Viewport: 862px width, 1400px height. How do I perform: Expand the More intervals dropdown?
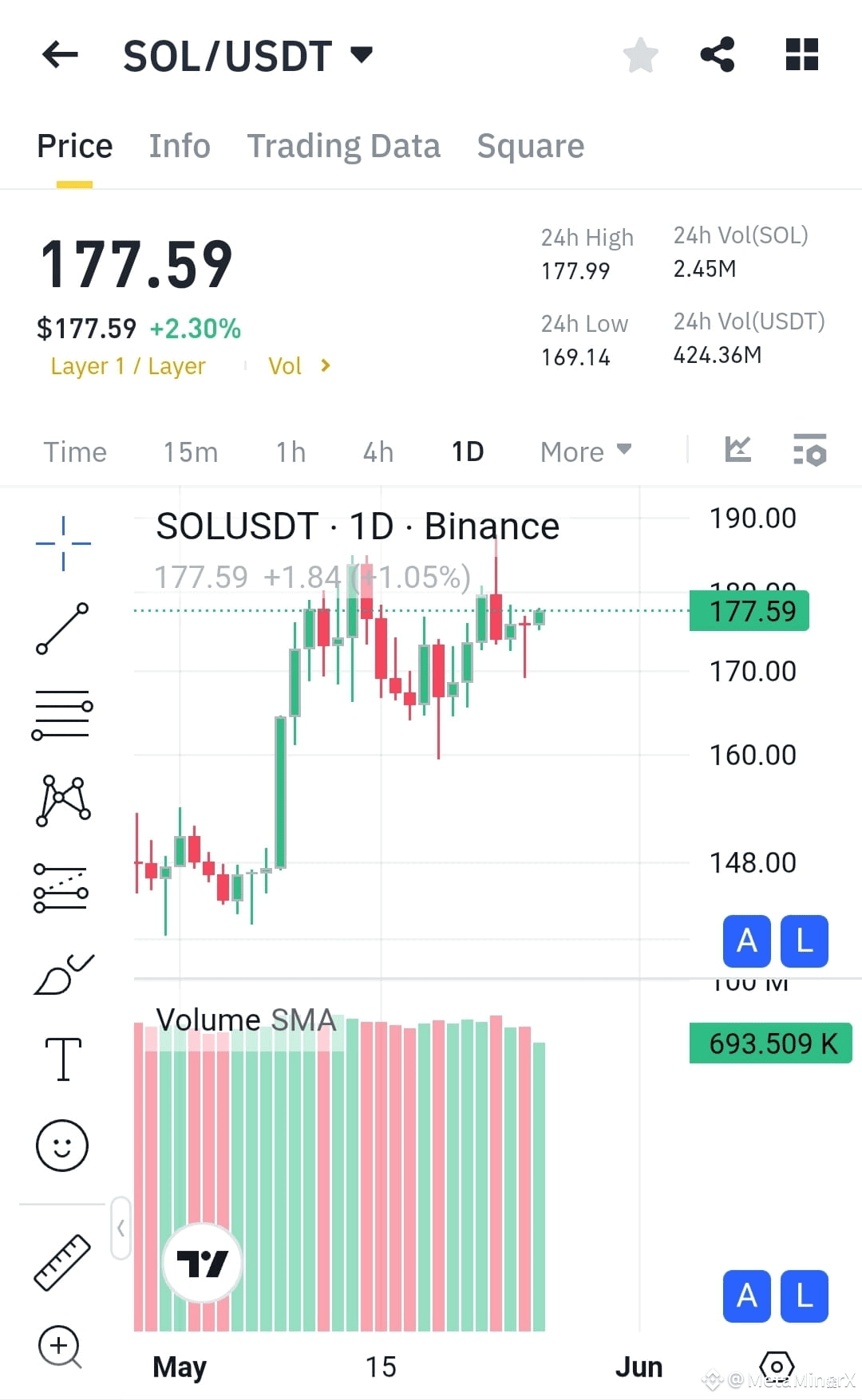click(586, 452)
